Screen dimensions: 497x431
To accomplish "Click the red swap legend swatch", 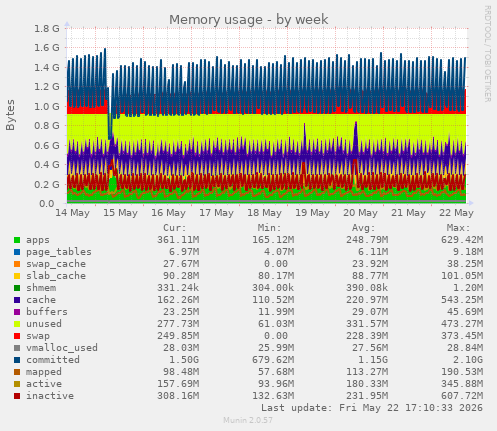I will click(17, 336).
